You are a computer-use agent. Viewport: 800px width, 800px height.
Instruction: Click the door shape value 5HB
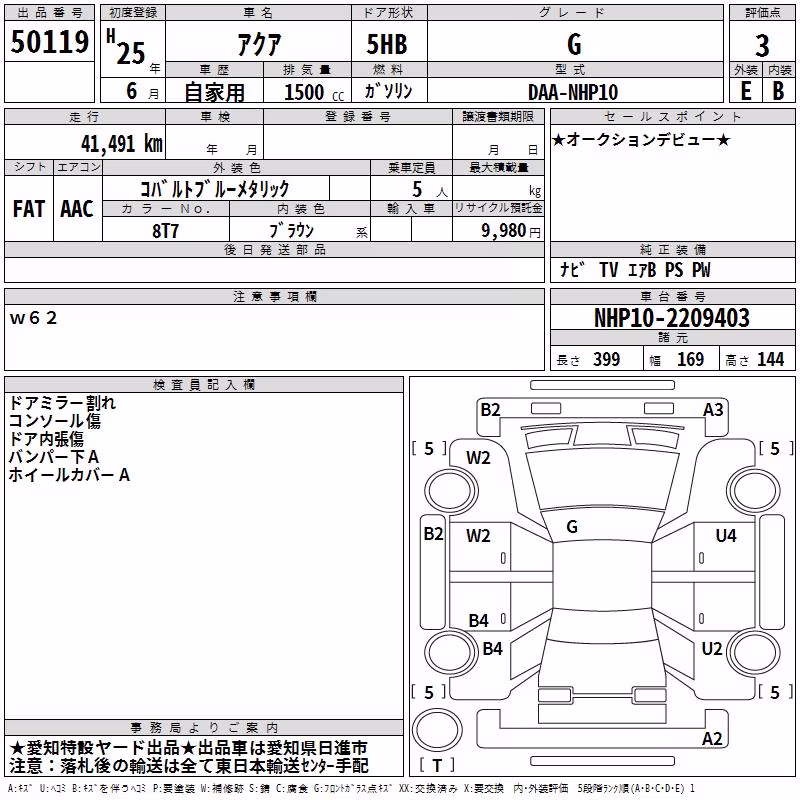coord(387,44)
